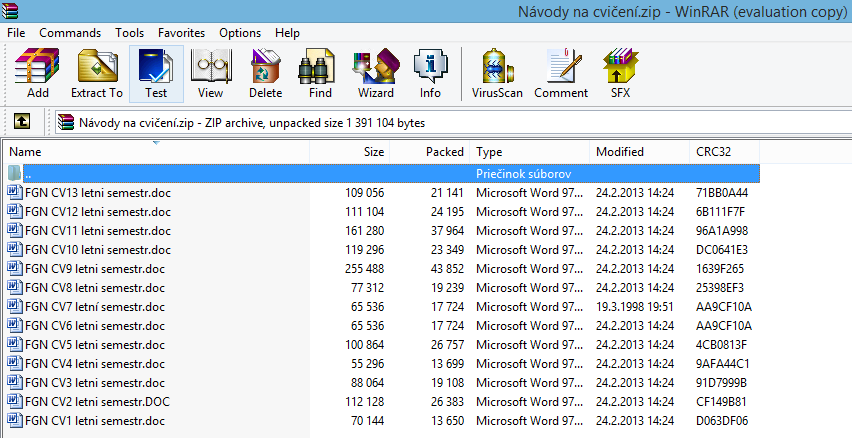
Task: Sort by the Size column header
Action: tap(349, 152)
